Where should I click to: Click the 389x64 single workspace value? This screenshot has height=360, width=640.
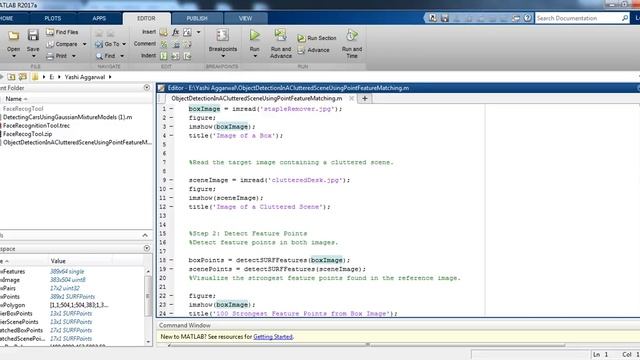(67, 271)
